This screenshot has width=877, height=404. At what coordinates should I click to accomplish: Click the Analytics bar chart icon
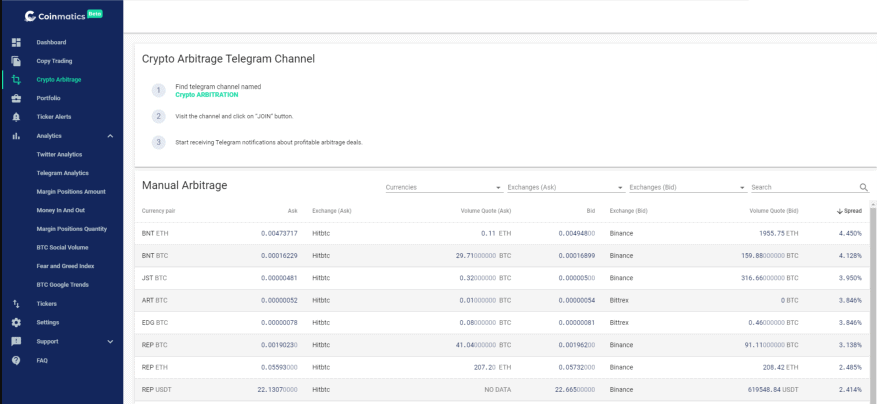pos(16,136)
